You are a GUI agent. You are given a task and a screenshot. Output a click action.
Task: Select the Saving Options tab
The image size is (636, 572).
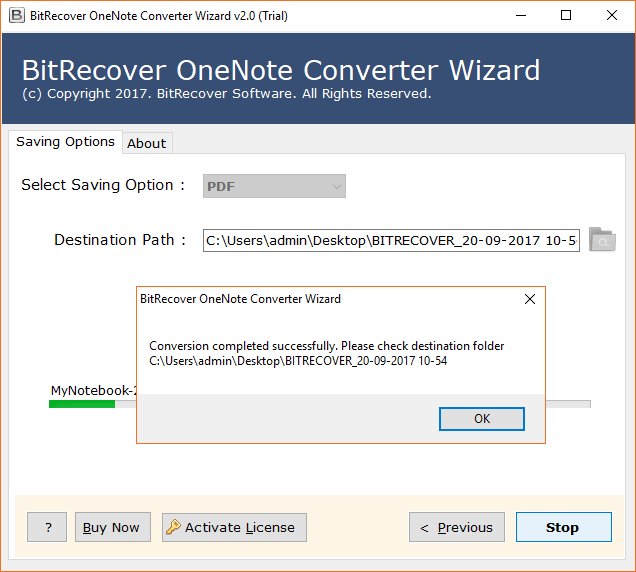pos(65,142)
